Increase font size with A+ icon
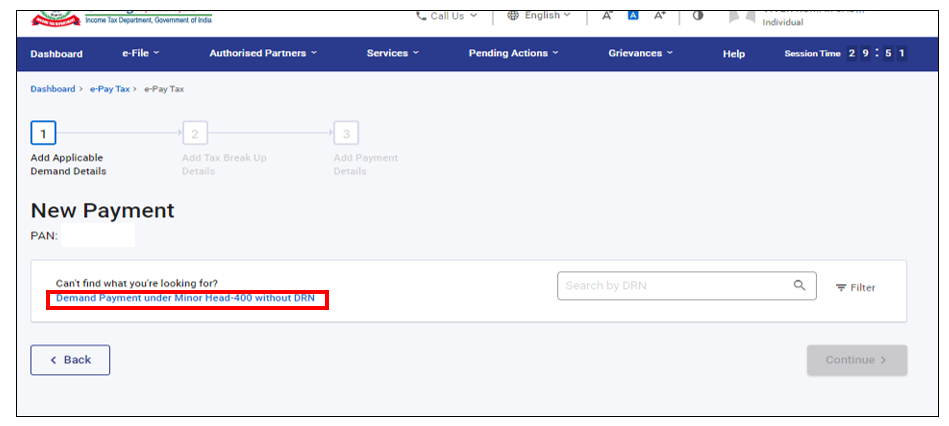 pyautogui.click(x=660, y=16)
